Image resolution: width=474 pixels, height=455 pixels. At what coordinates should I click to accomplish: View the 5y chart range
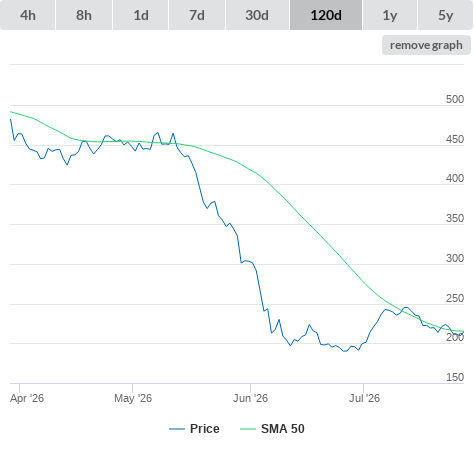(446, 15)
